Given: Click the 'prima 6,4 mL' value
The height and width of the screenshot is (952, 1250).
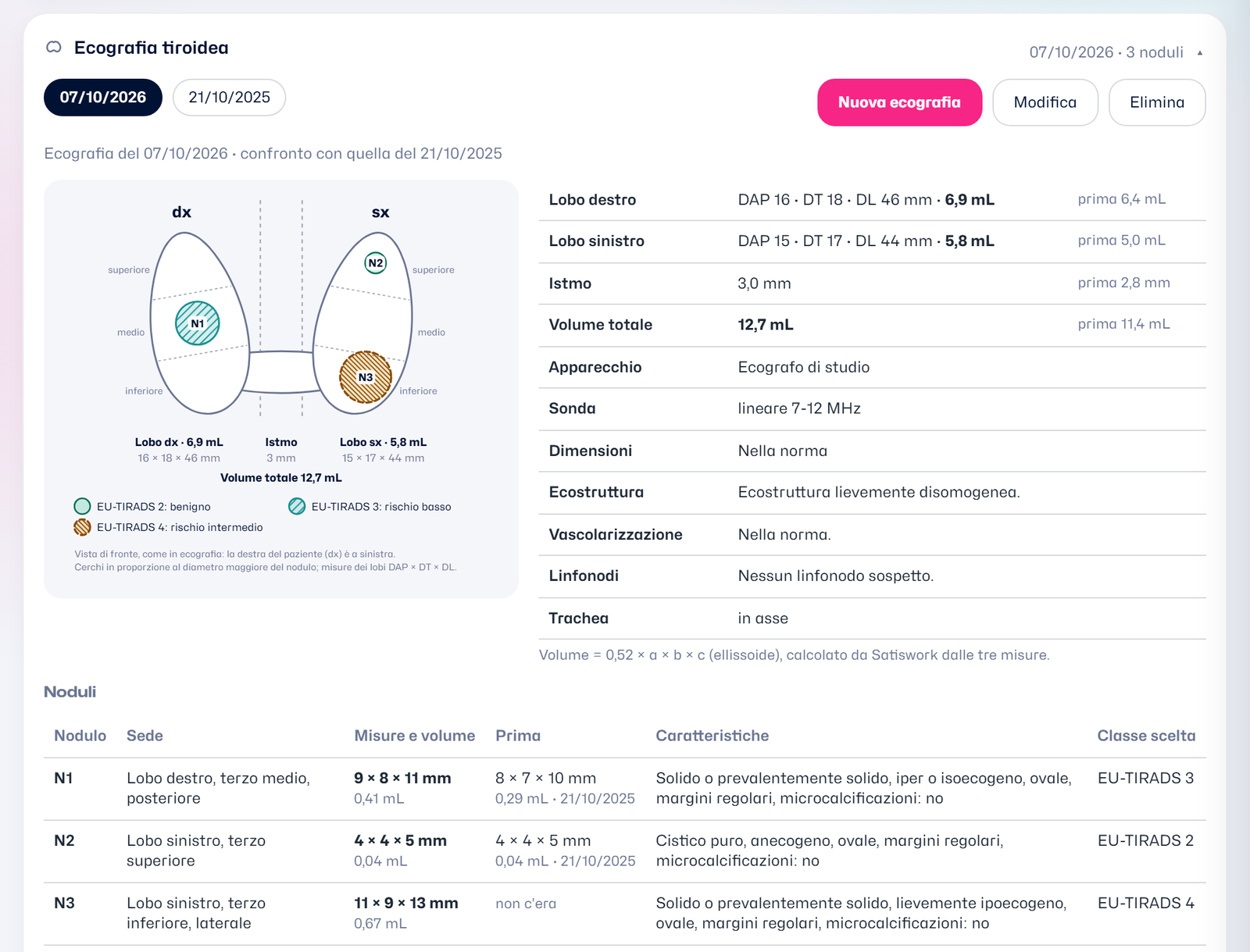Looking at the screenshot, I should 1121,199.
